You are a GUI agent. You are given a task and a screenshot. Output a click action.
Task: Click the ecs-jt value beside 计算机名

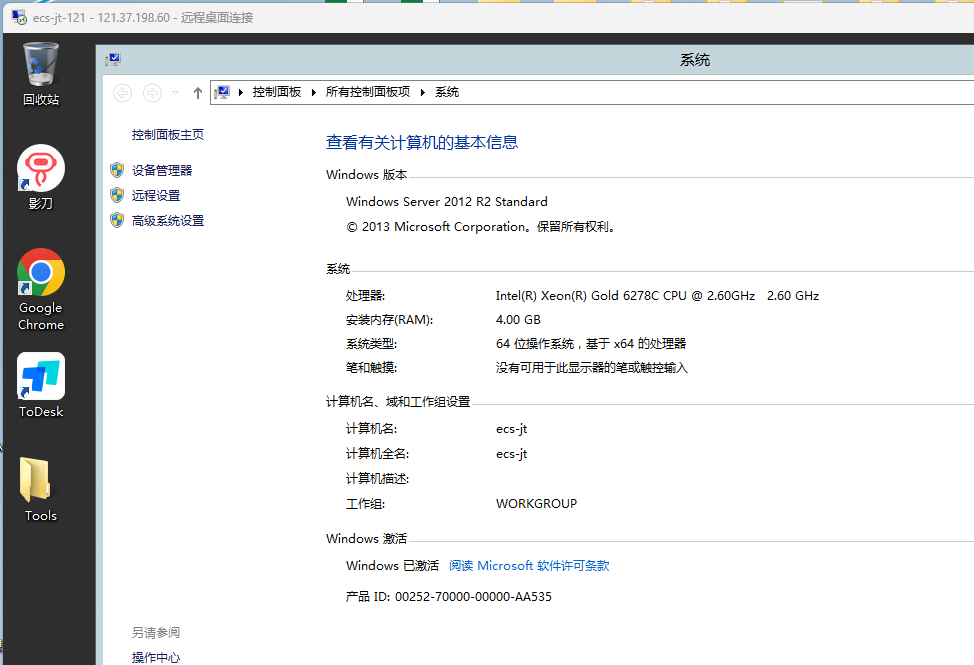(x=511, y=429)
